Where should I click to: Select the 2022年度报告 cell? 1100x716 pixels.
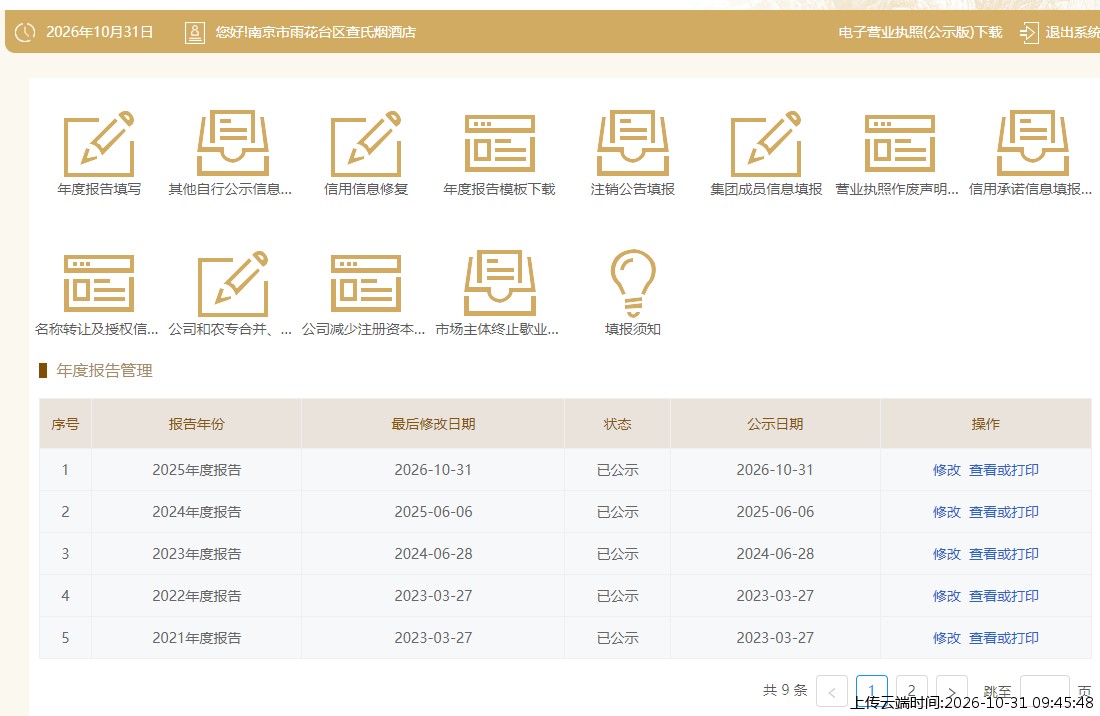coord(196,596)
